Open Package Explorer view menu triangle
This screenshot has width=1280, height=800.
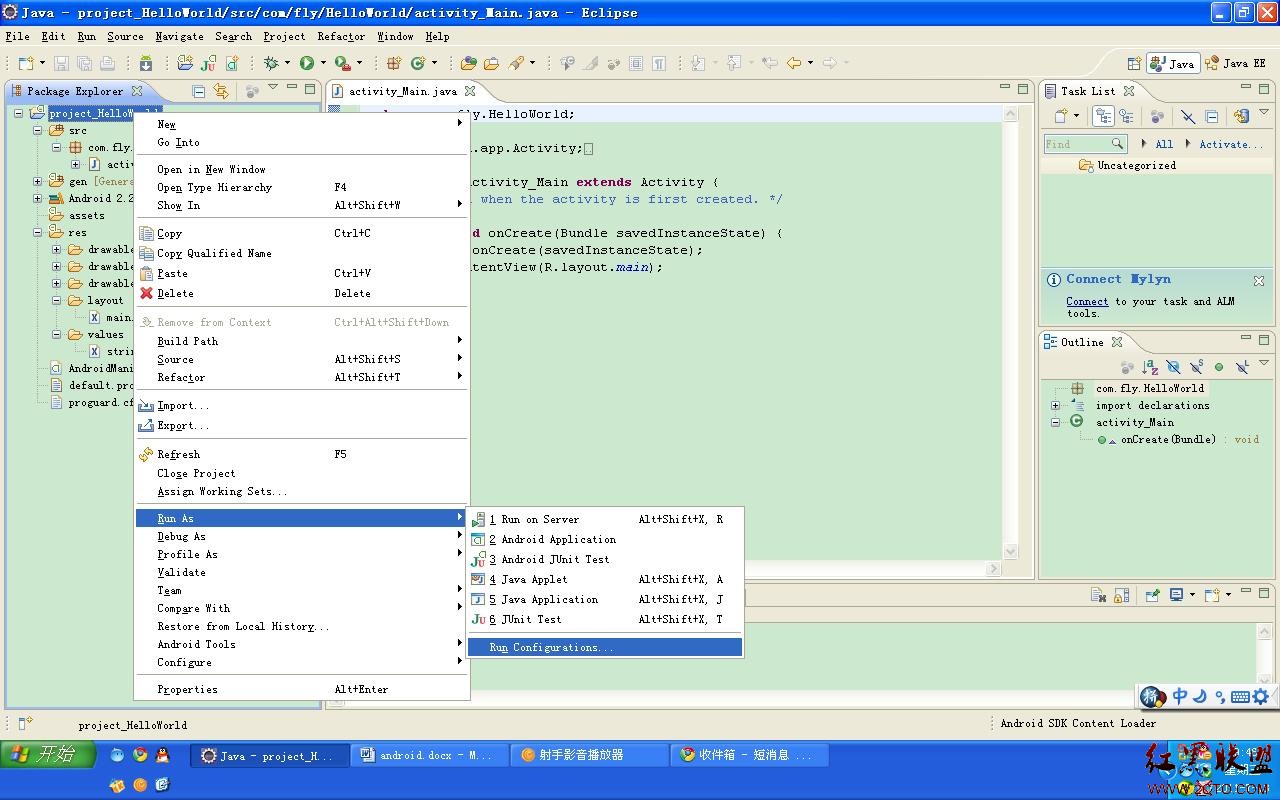pos(272,89)
